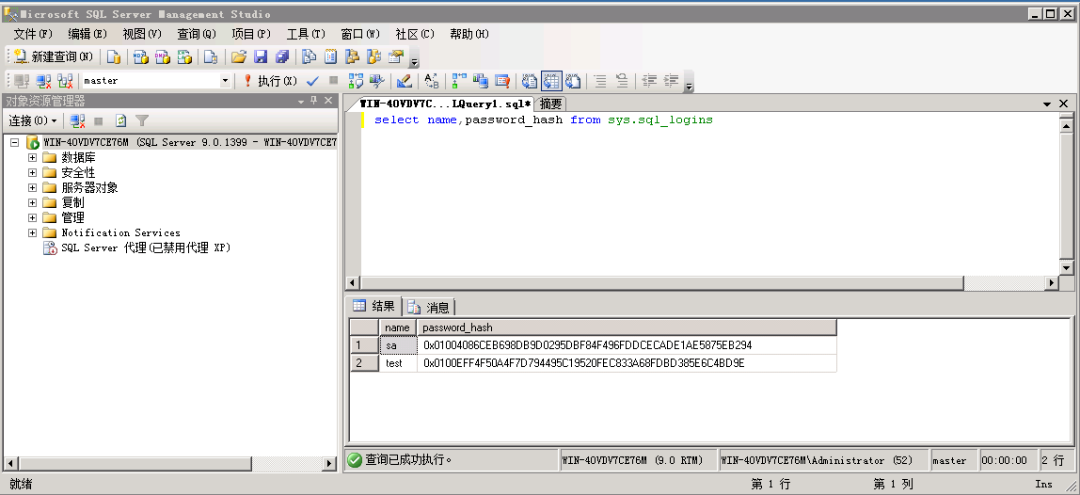
Task: Click the Decrease Indent icon
Action: 650,81
